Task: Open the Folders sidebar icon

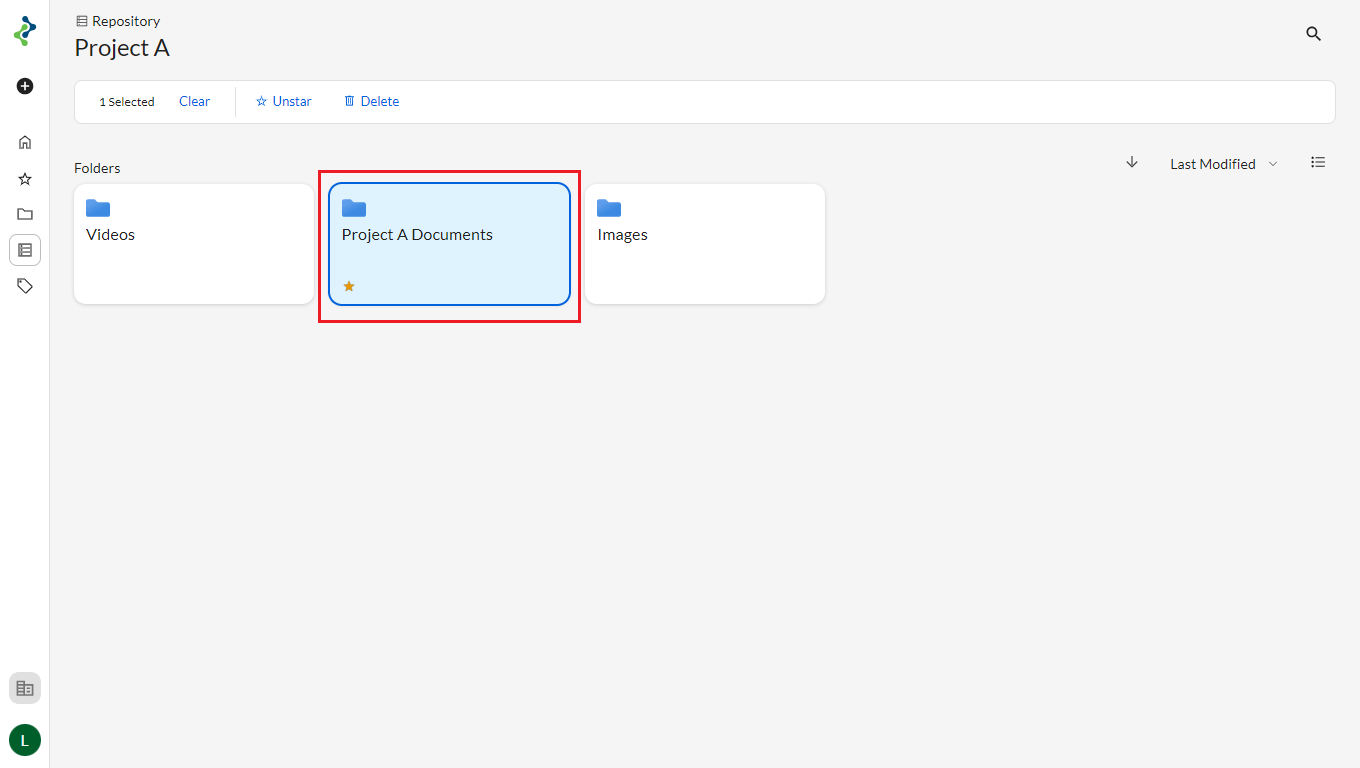Action: pos(25,214)
